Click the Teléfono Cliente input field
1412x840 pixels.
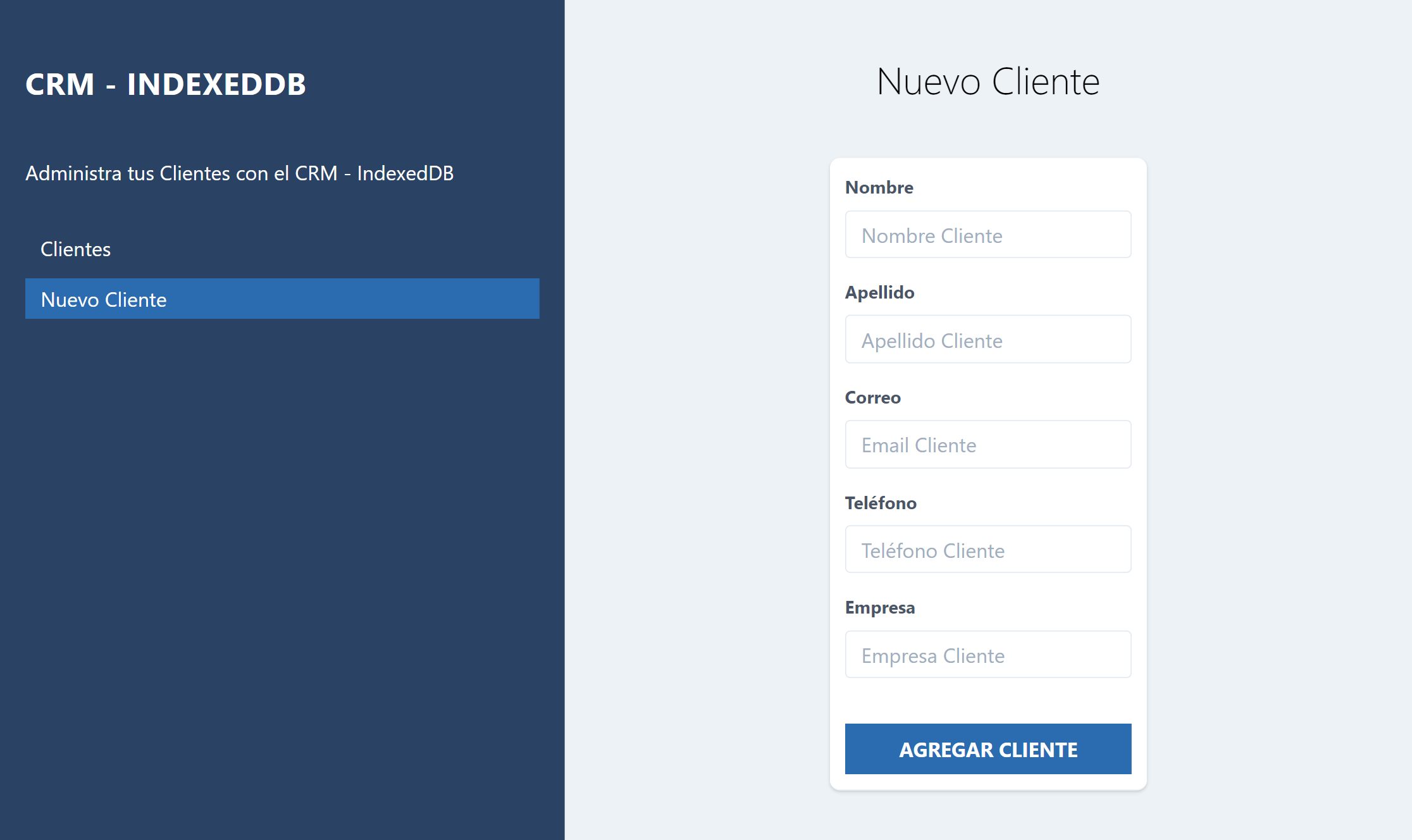coord(988,550)
